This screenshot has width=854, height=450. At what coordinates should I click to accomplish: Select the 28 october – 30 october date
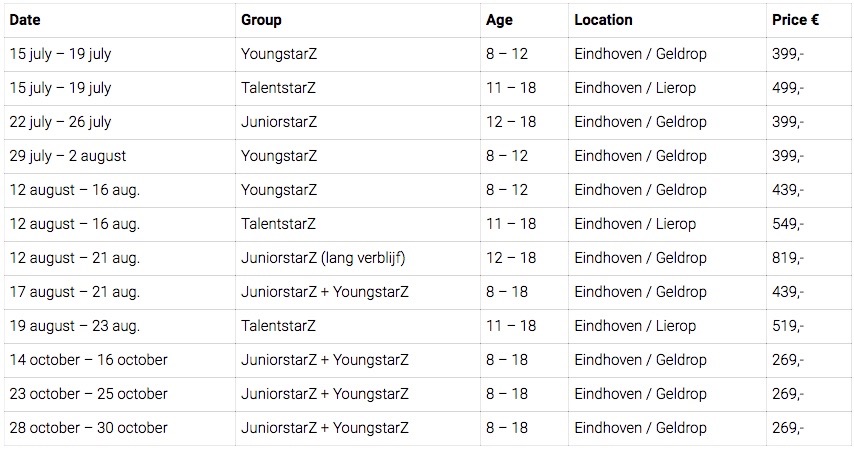click(88, 428)
